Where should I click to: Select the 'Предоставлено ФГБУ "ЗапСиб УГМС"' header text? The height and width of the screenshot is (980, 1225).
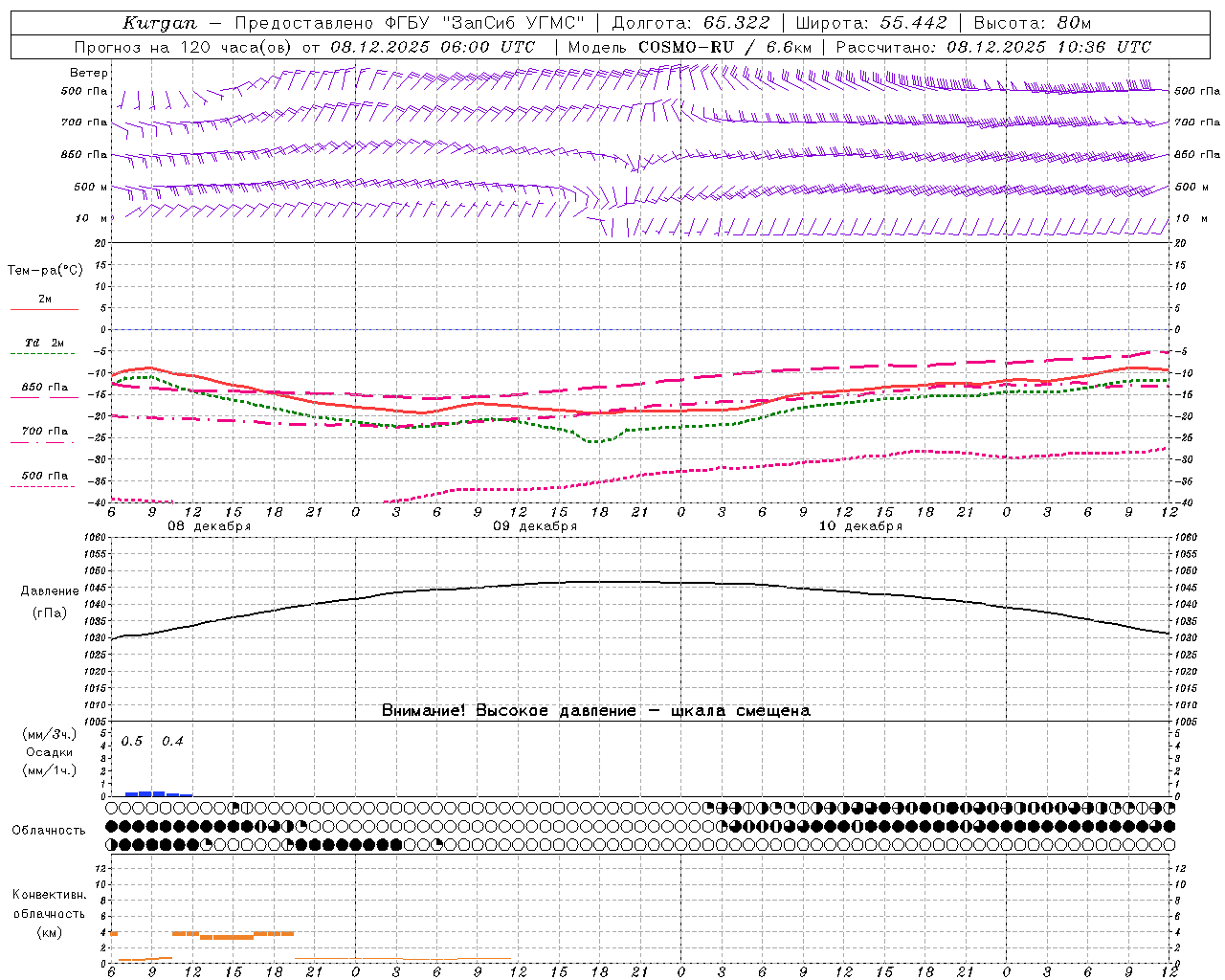click(410, 23)
